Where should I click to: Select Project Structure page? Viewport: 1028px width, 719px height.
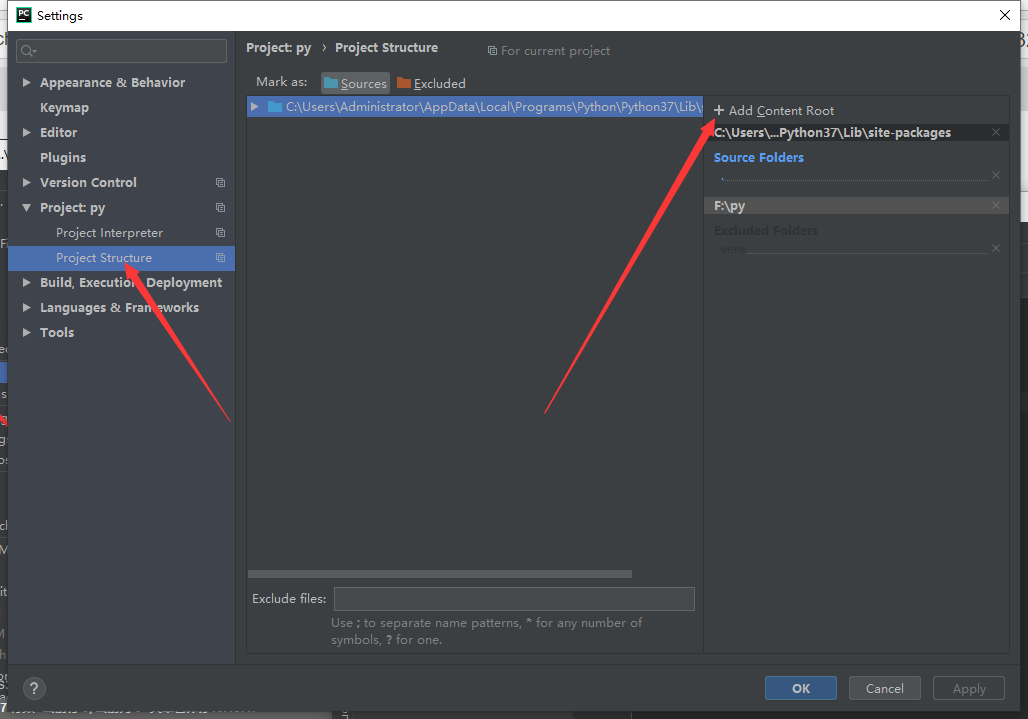pyautogui.click(x=121, y=258)
